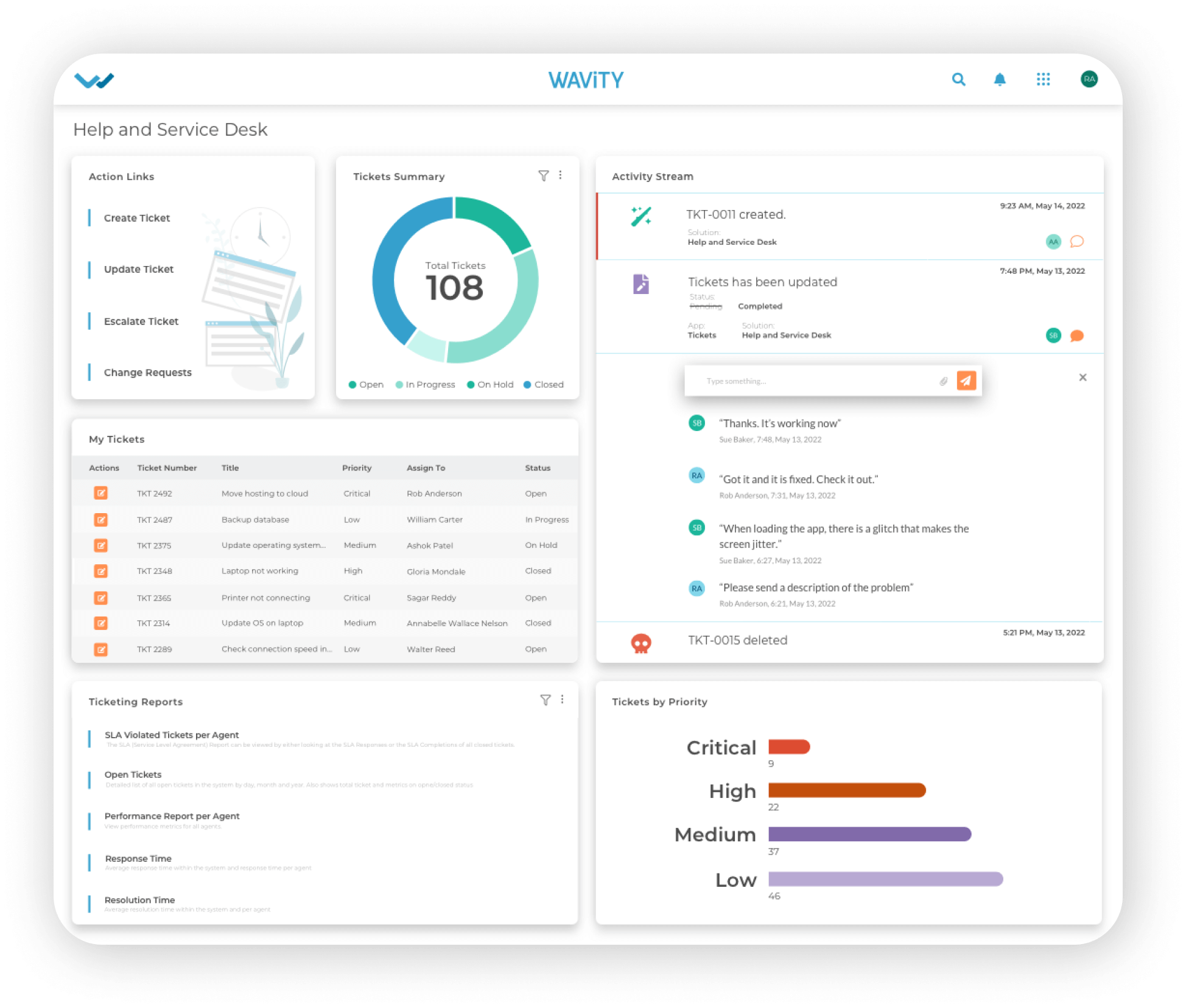This screenshot has width=1186, height=1008.
Task: Open the RA profile avatar menu
Action: pyautogui.click(x=1089, y=80)
